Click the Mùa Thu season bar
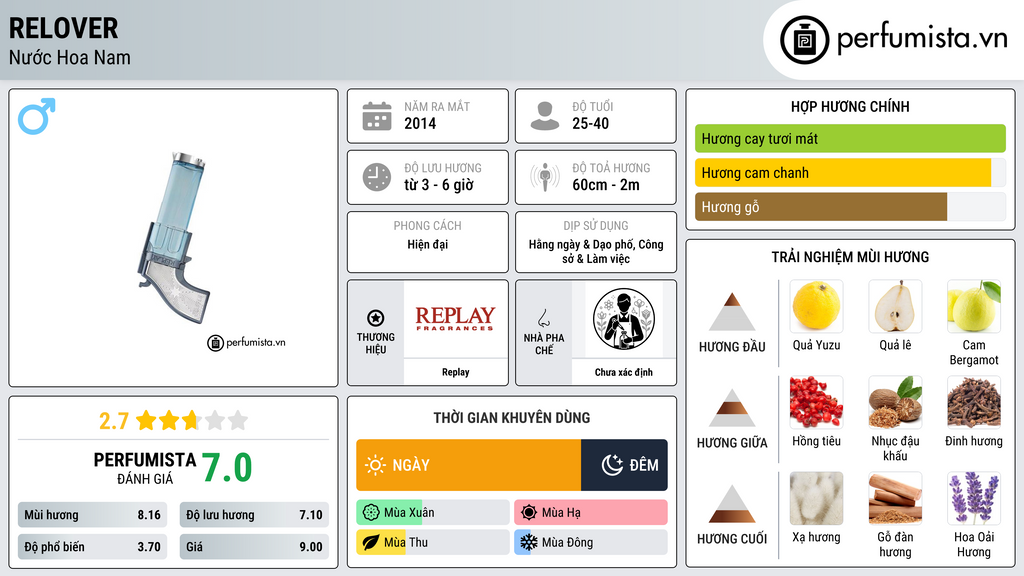 tap(432, 542)
